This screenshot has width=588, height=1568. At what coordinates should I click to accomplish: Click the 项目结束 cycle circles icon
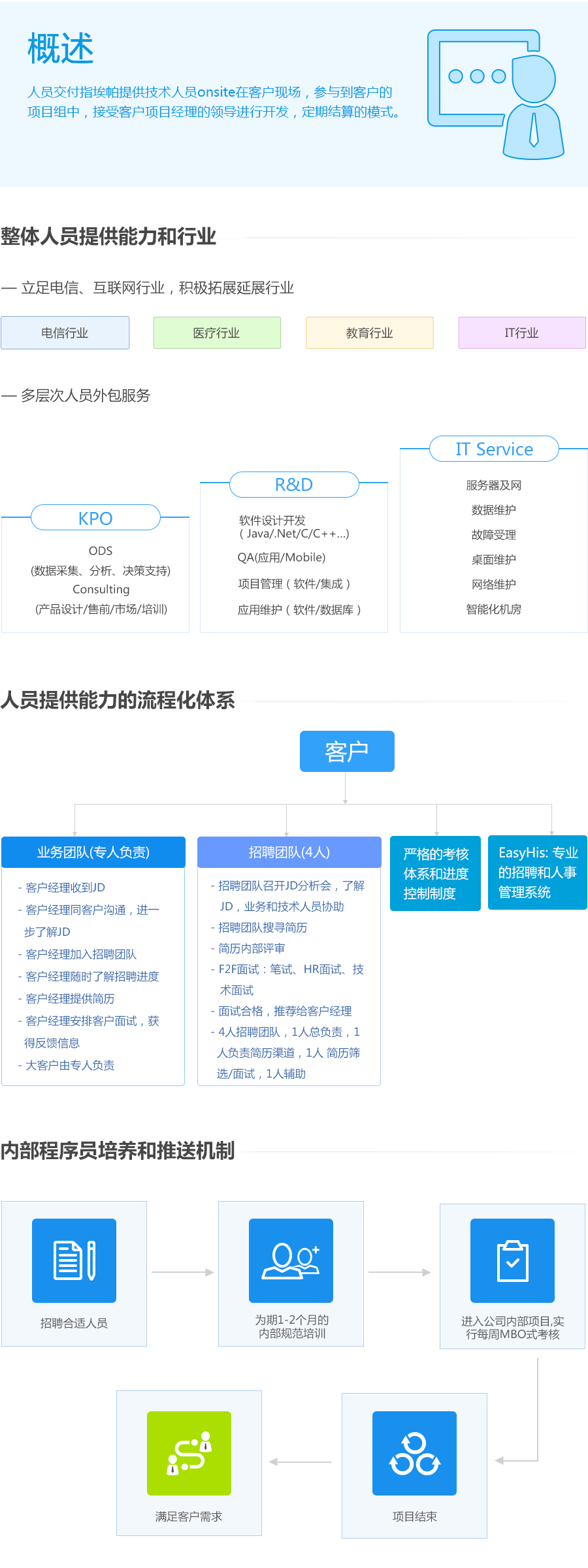click(x=414, y=1452)
